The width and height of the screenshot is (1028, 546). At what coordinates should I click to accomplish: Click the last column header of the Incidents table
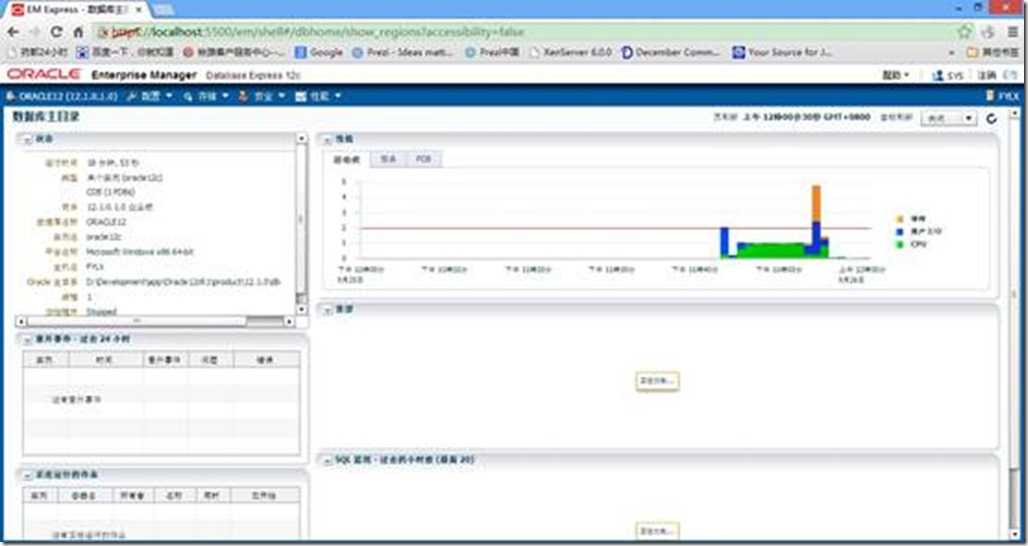pyautogui.click(x=266, y=360)
